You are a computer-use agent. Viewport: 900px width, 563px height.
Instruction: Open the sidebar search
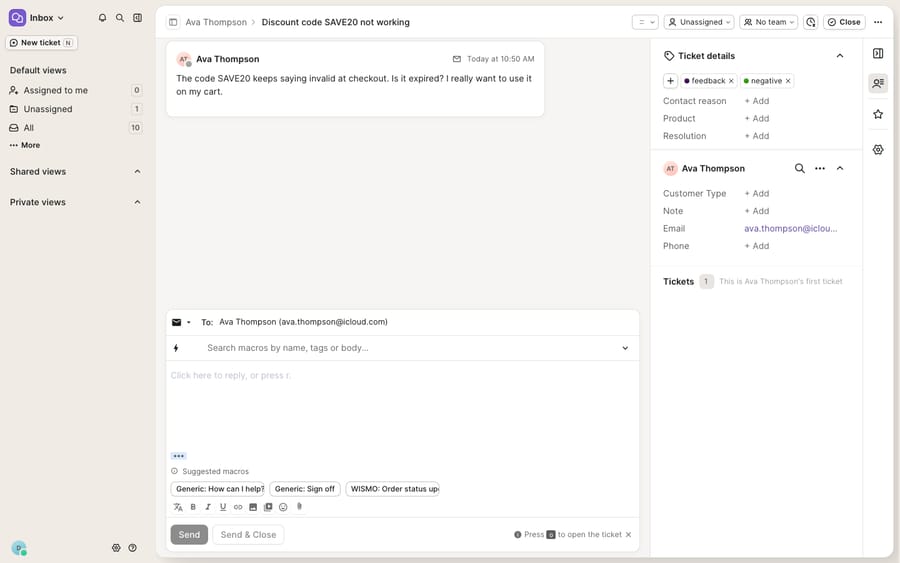[x=120, y=18]
